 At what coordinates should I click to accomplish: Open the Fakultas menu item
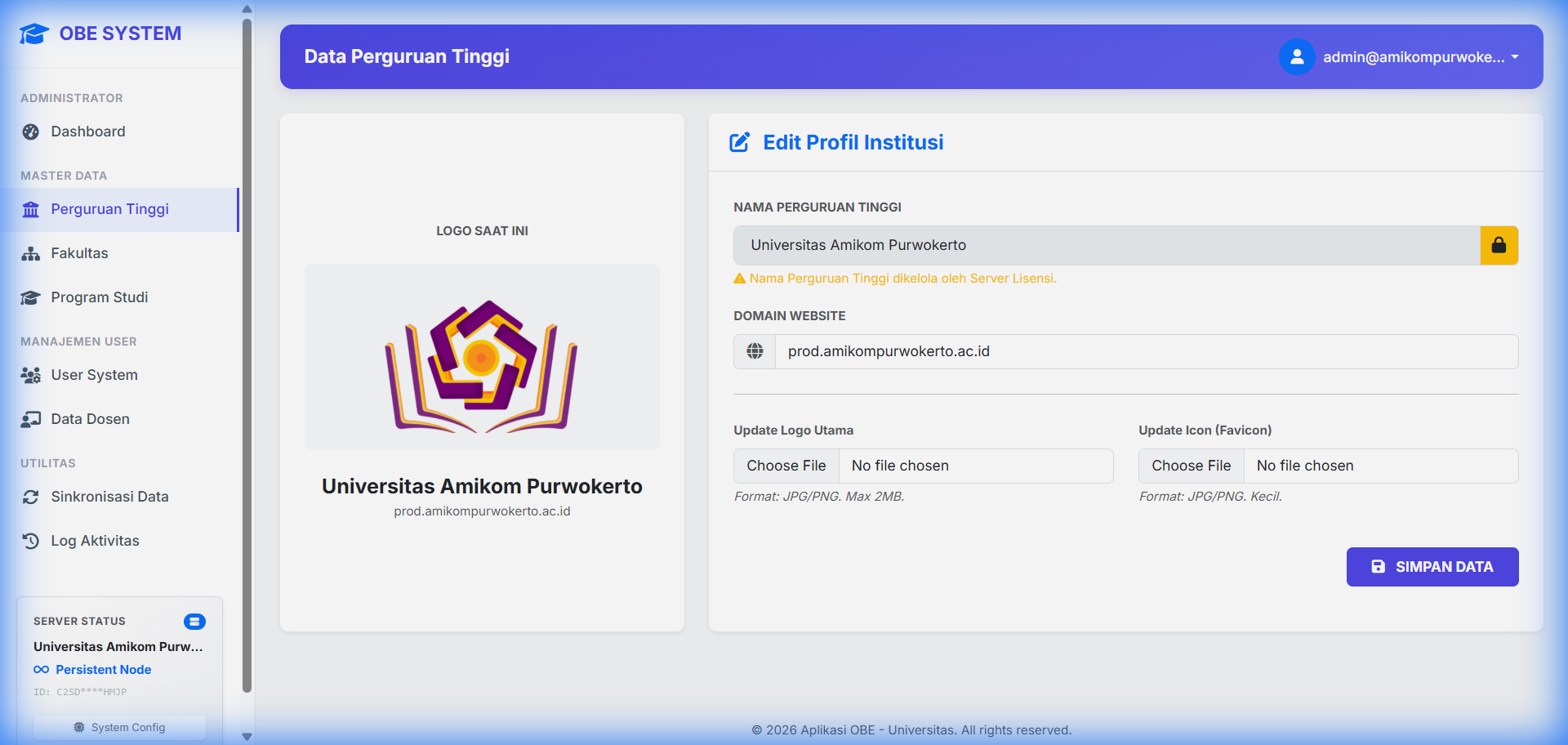tap(80, 253)
